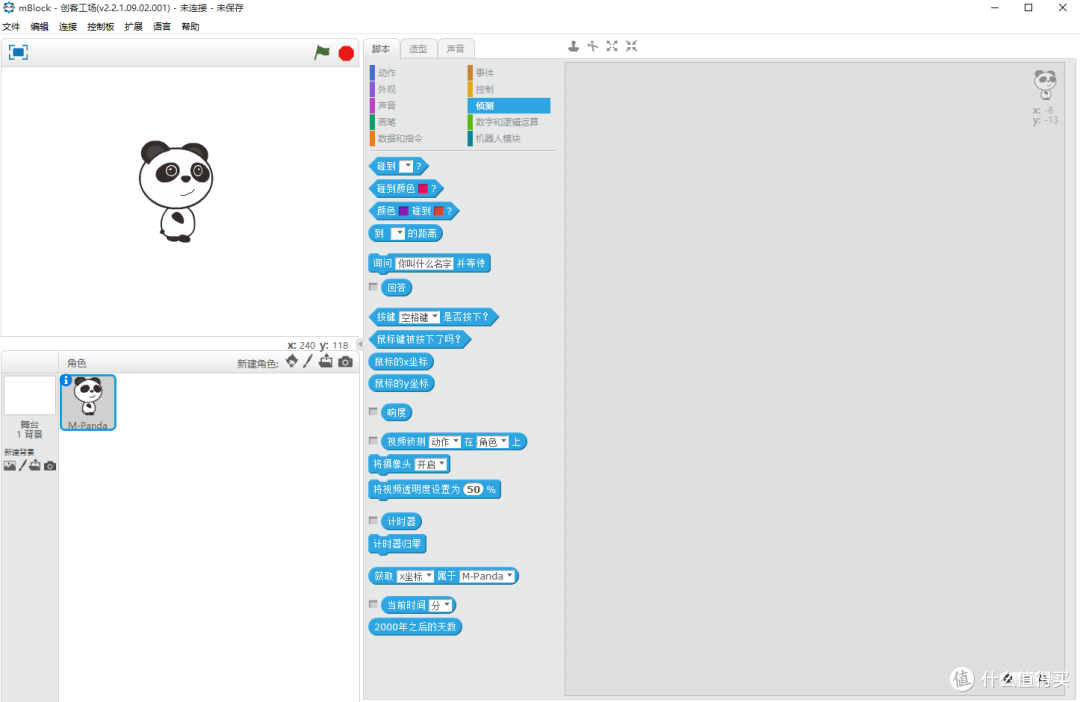Viewport: 1080px width, 702px height.
Task: Click the red stop button
Action: 346,53
